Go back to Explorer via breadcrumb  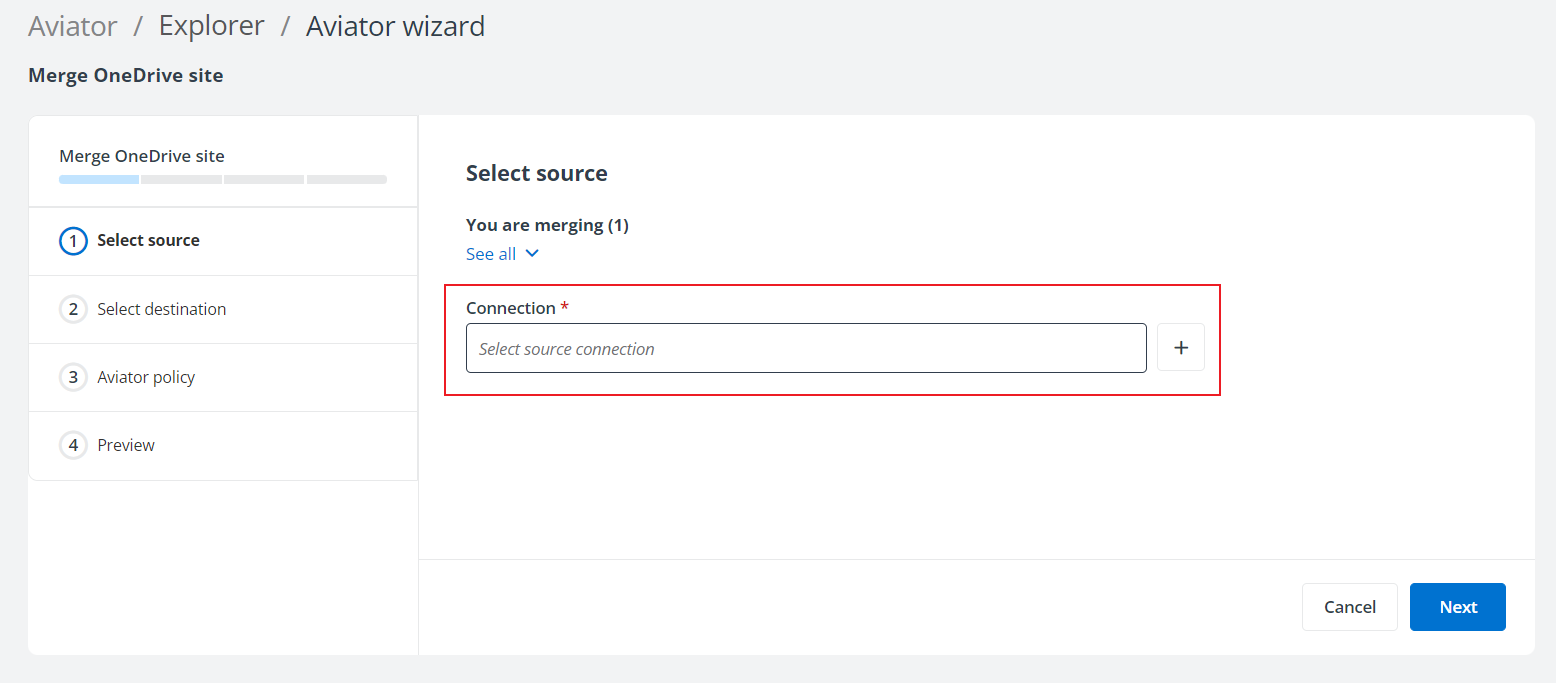click(x=211, y=26)
